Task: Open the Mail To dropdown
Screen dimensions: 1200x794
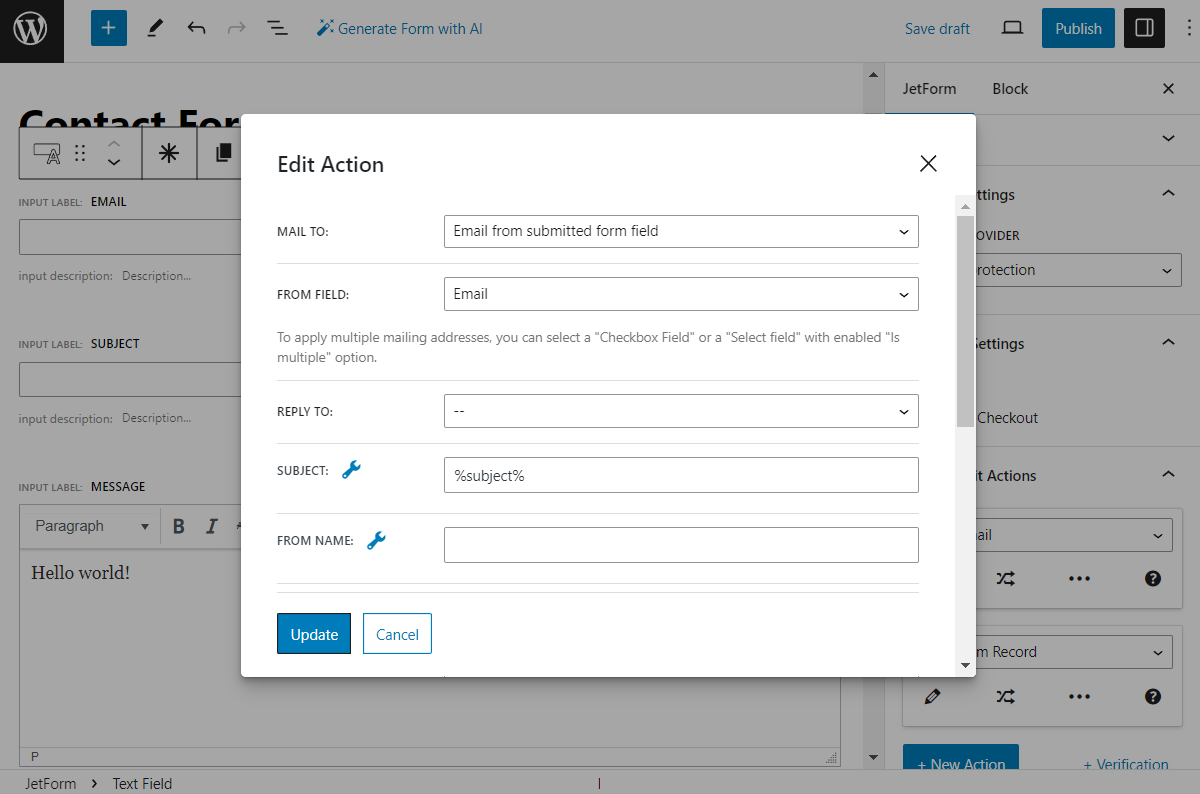Action: tap(680, 231)
